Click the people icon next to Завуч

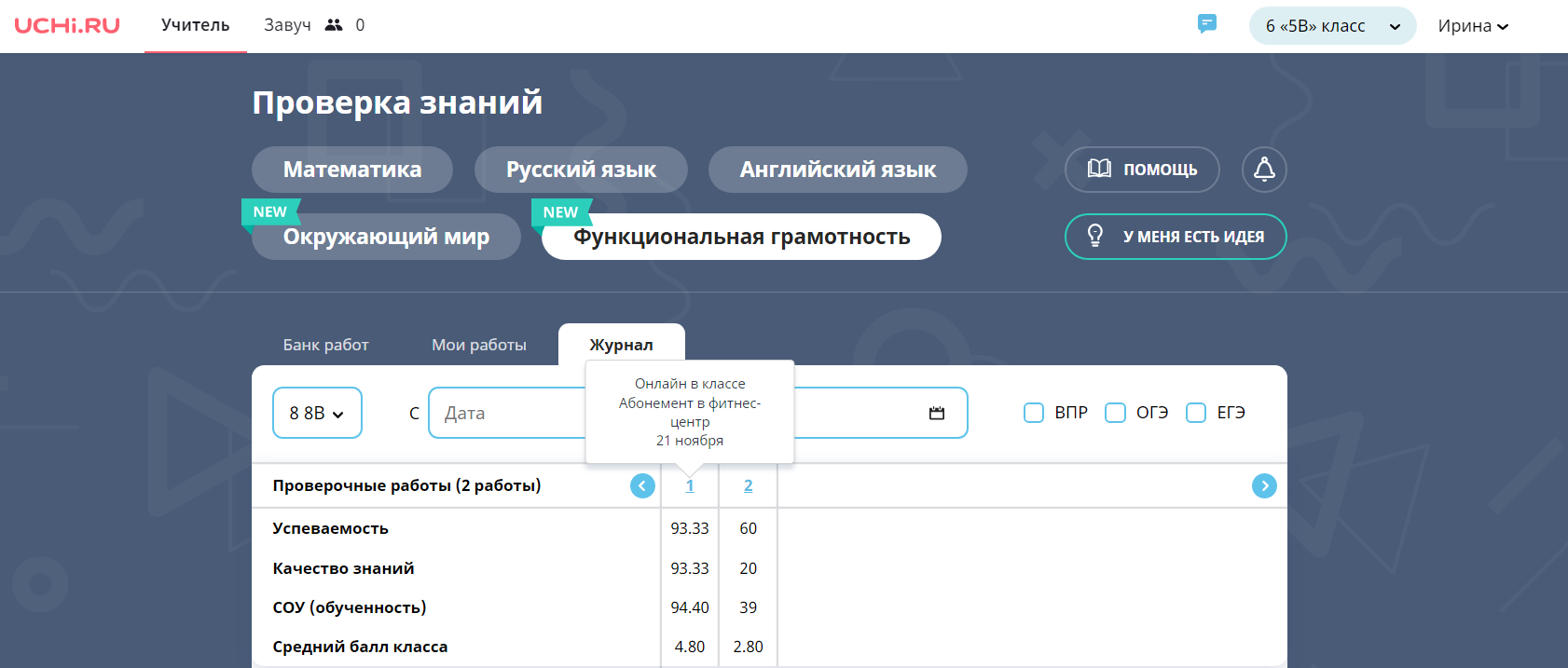(x=334, y=25)
